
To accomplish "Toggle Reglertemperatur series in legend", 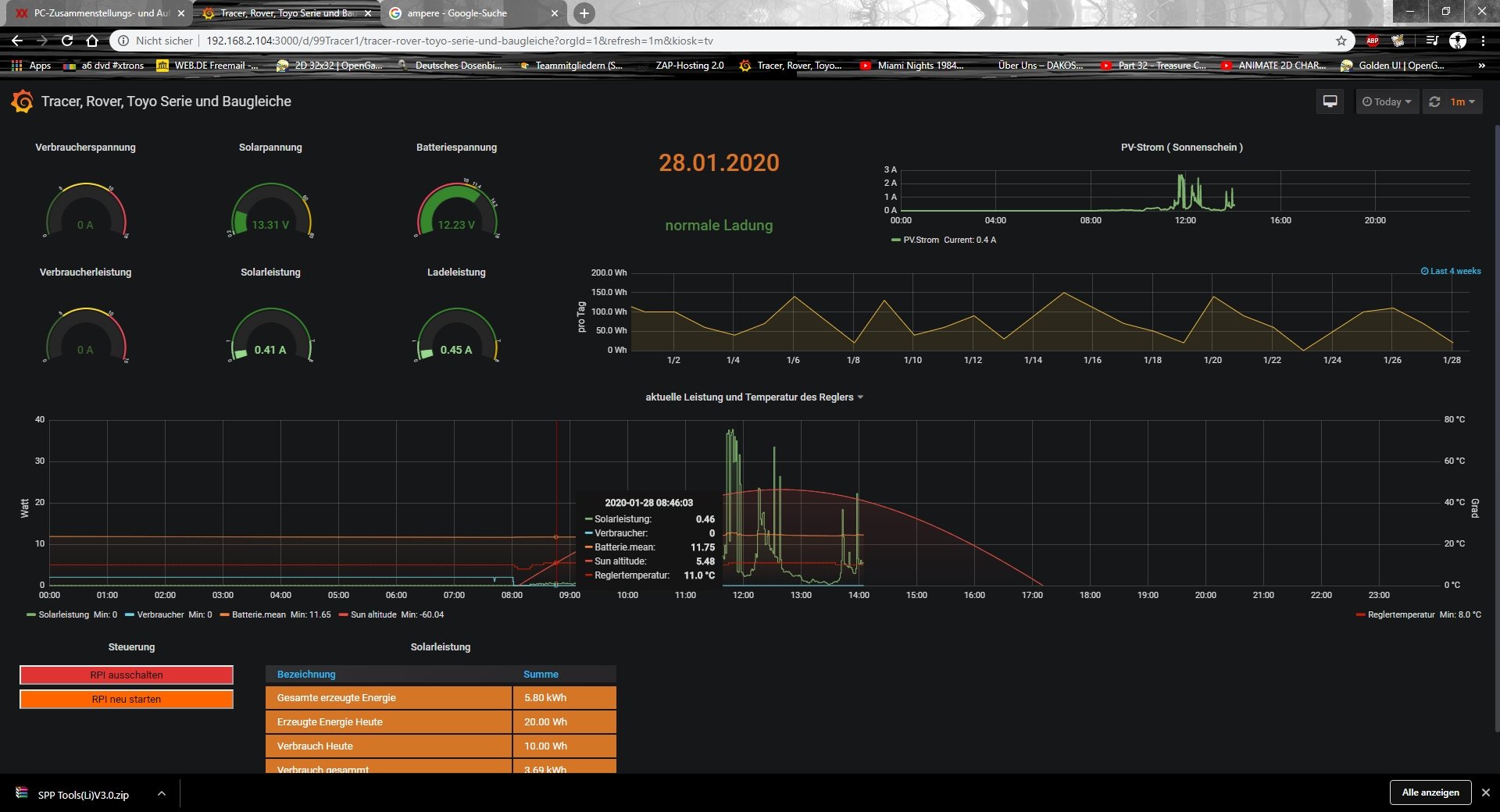I will tap(1401, 614).
